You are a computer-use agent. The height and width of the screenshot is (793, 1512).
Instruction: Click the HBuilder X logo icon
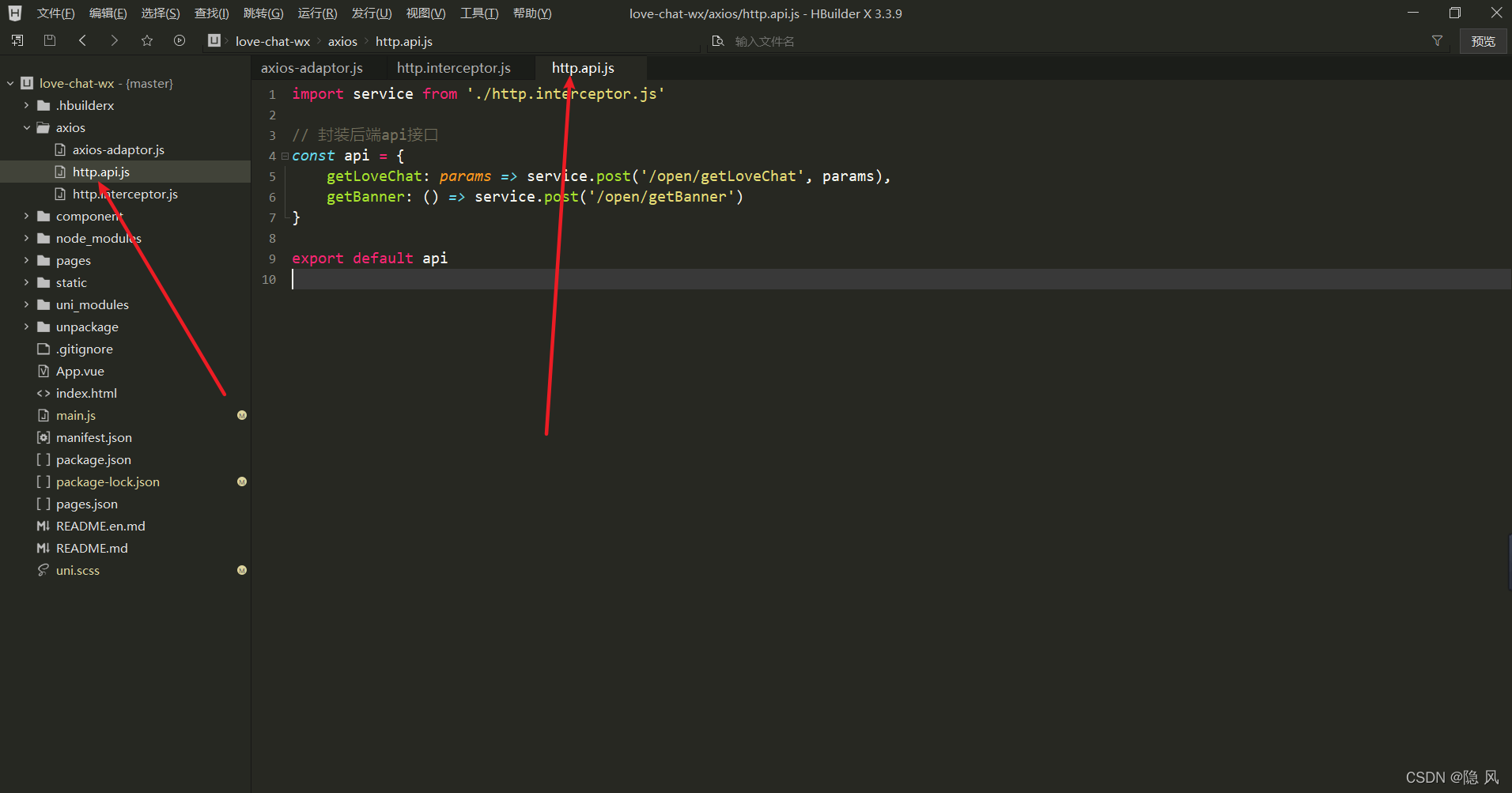(15, 13)
